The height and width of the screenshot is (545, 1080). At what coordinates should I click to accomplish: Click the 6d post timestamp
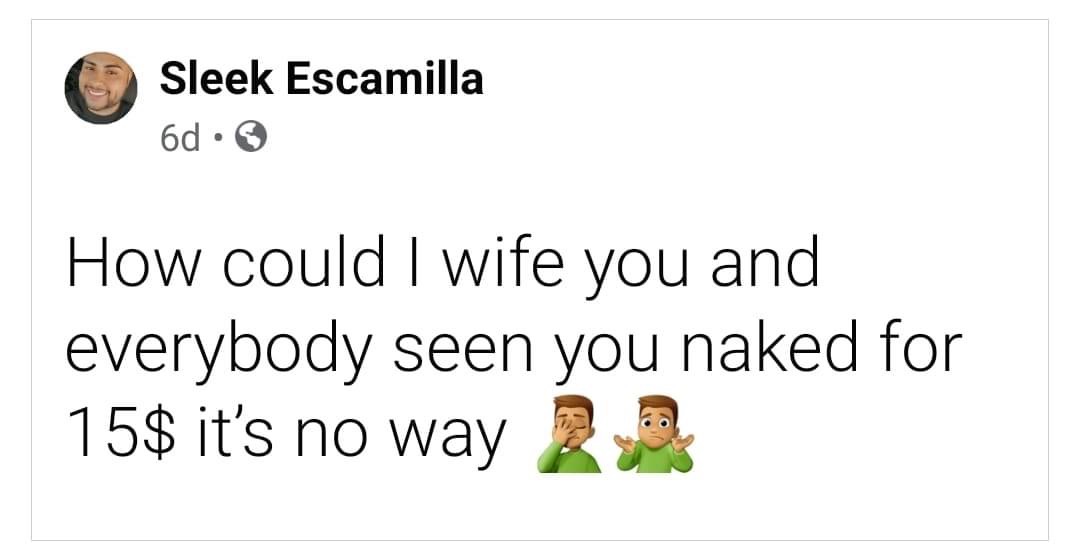pyautogui.click(x=180, y=139)
